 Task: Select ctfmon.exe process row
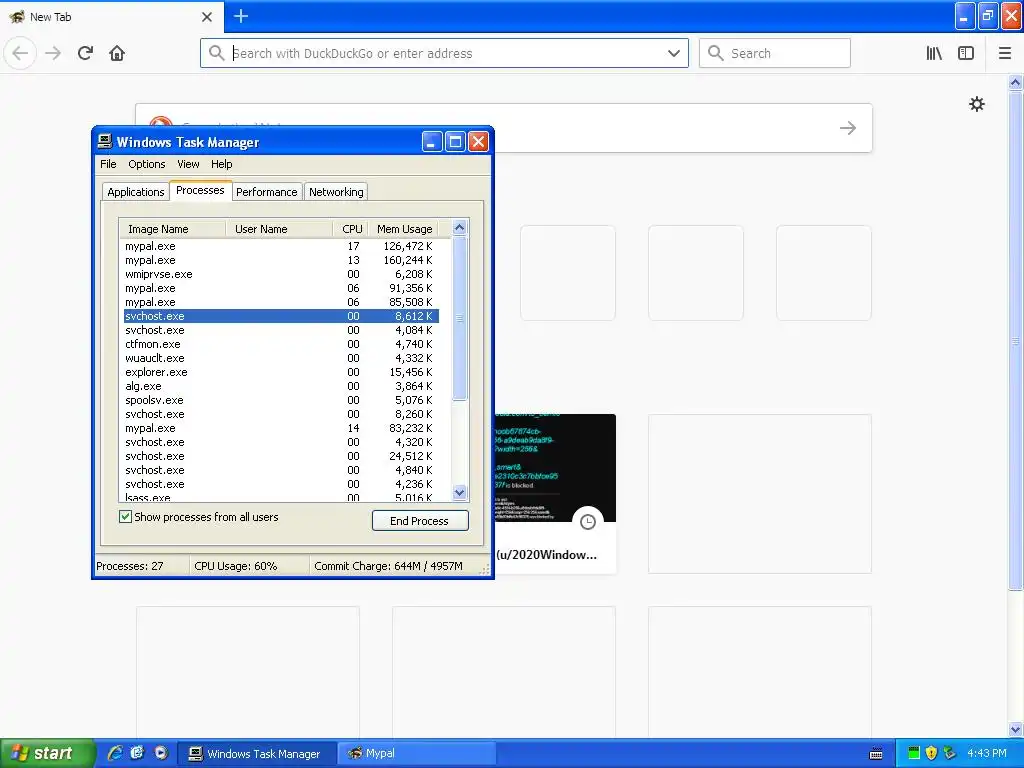(x=281, y=344)
